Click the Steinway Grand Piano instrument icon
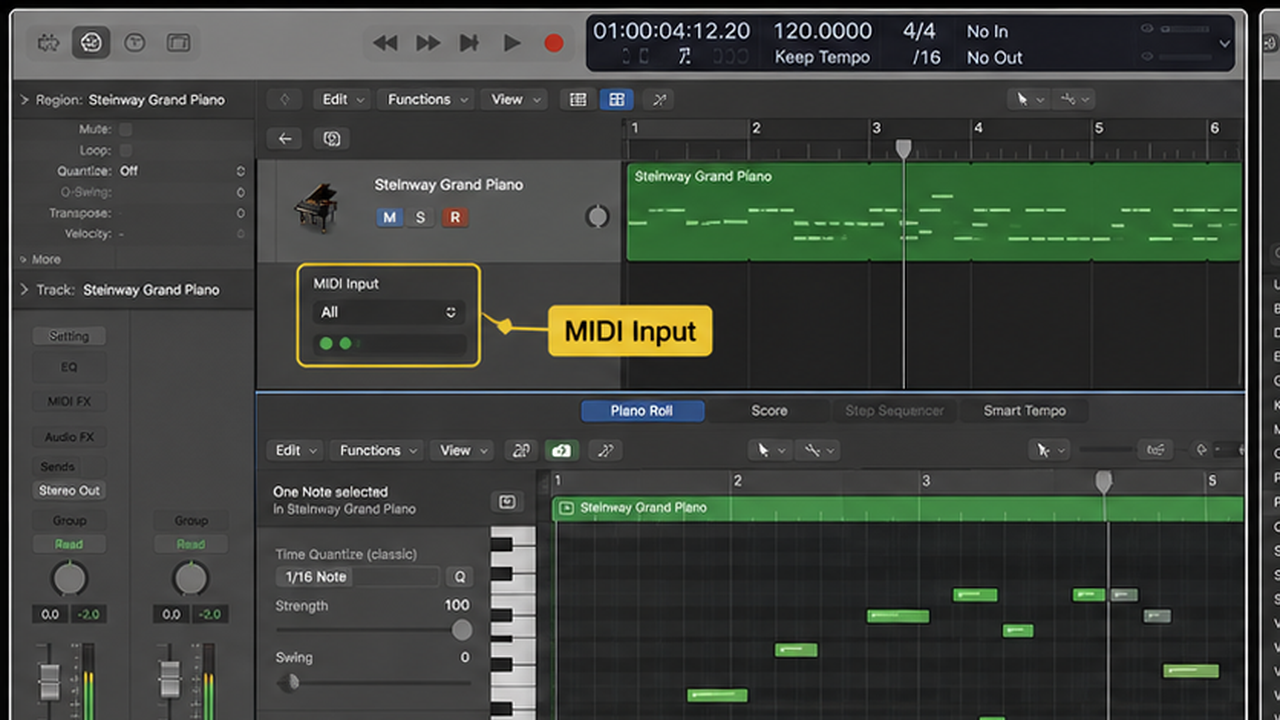The width and height of the screenshot is (1280, 720). click(x=316, y=207)
